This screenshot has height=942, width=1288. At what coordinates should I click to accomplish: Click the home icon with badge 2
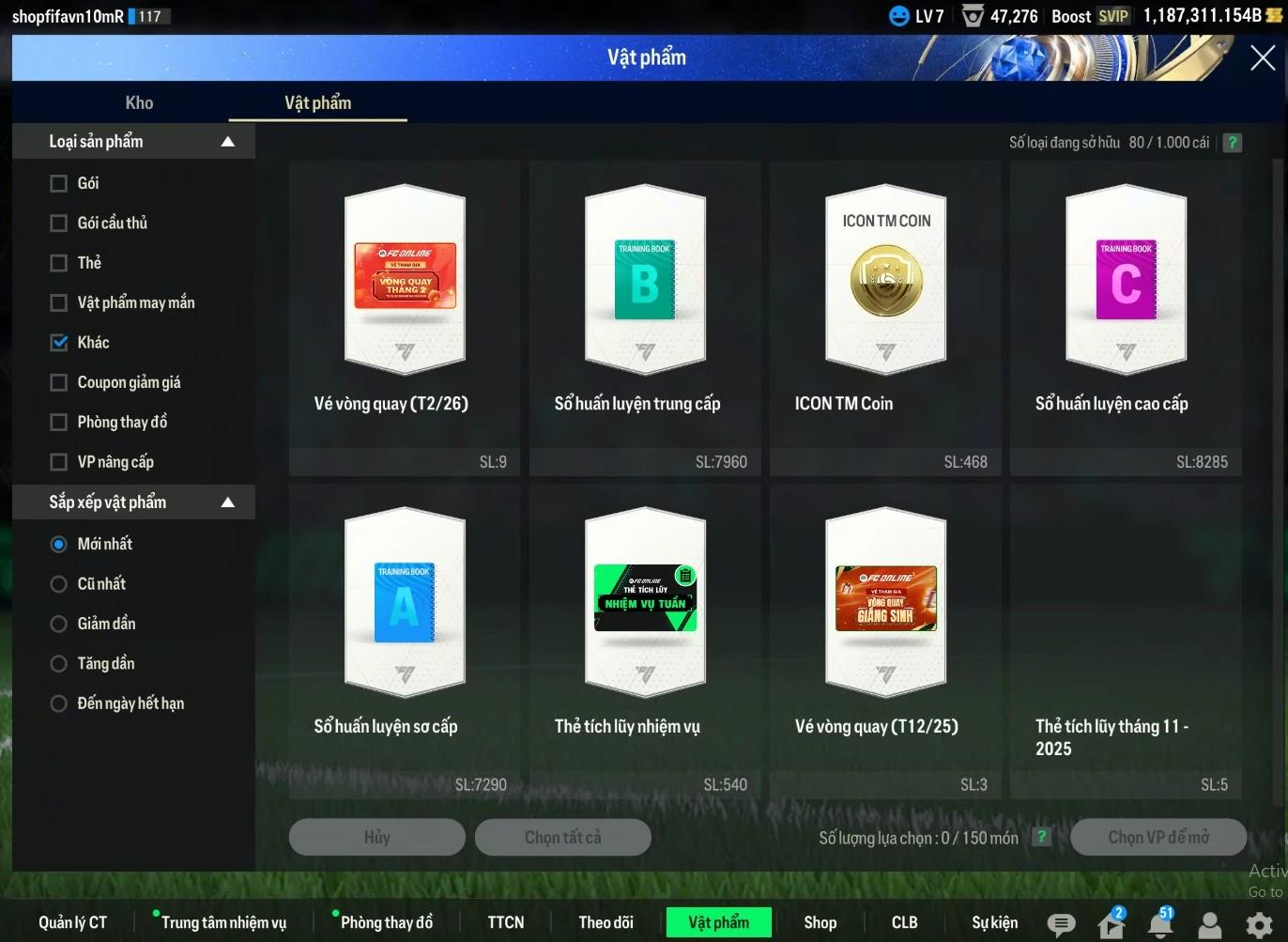(x=1111, y=925)
